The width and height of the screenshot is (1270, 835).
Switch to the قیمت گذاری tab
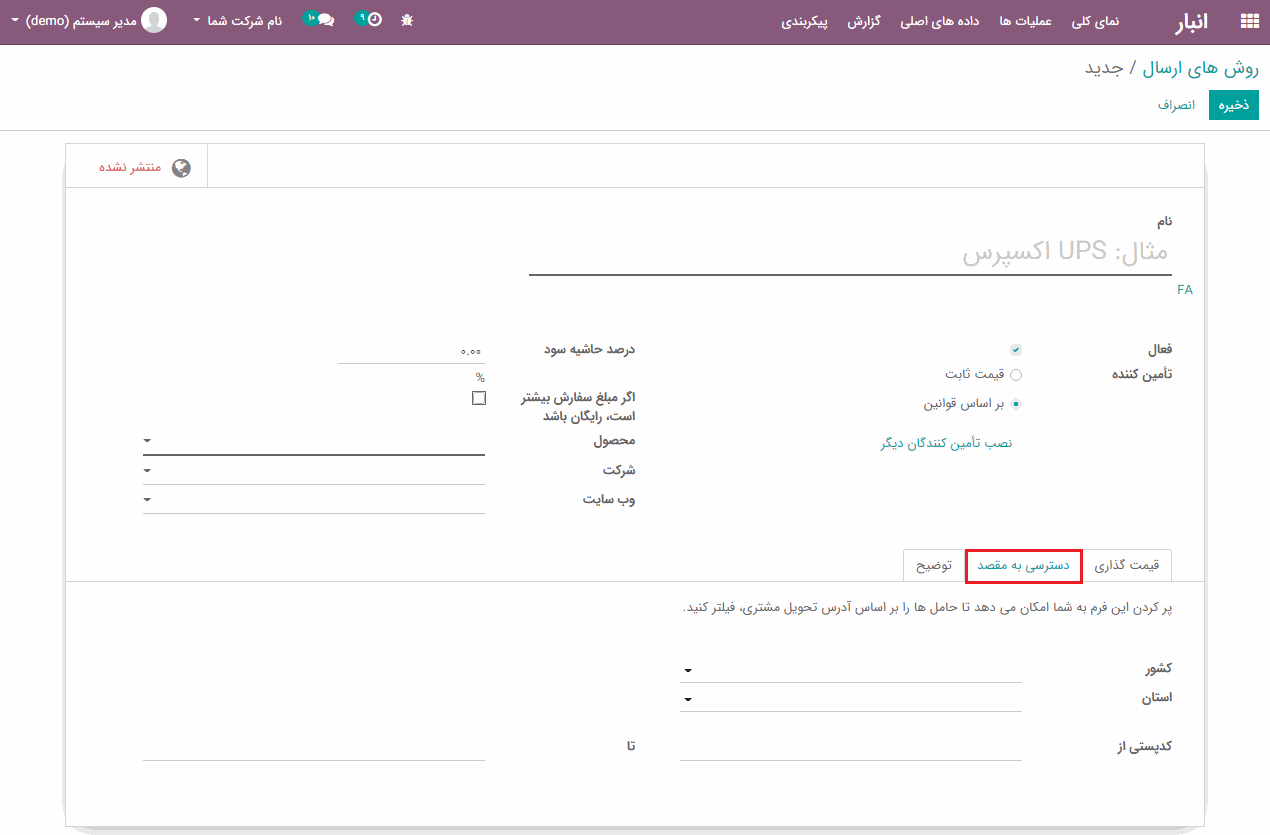pos(1127,565)
